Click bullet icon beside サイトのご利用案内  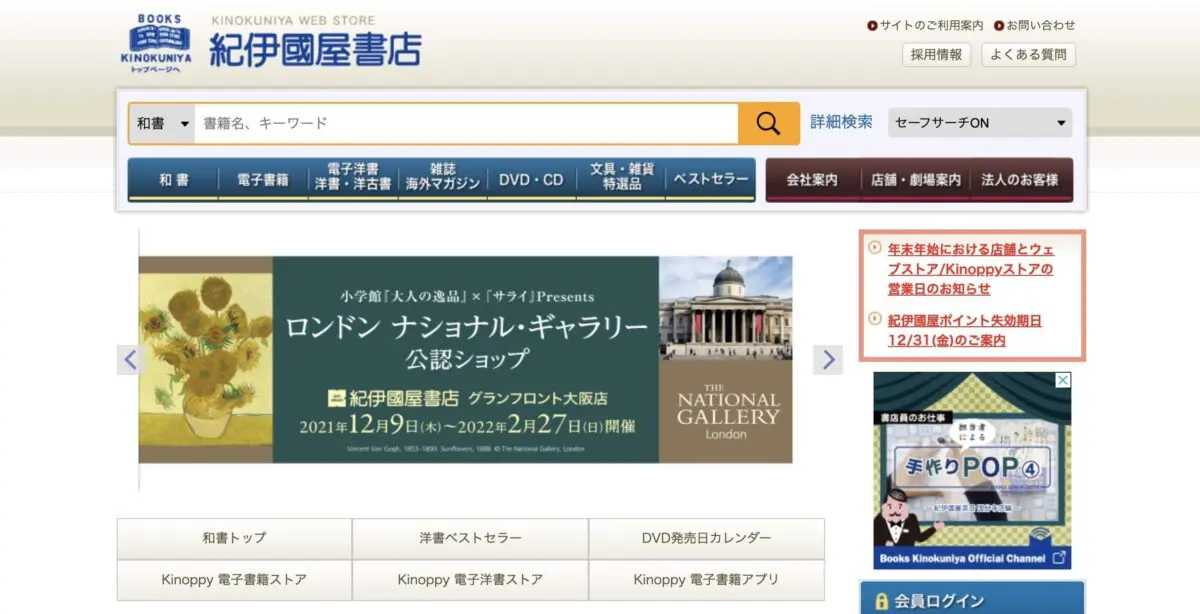pyautogui.click(x=872, y=25)
